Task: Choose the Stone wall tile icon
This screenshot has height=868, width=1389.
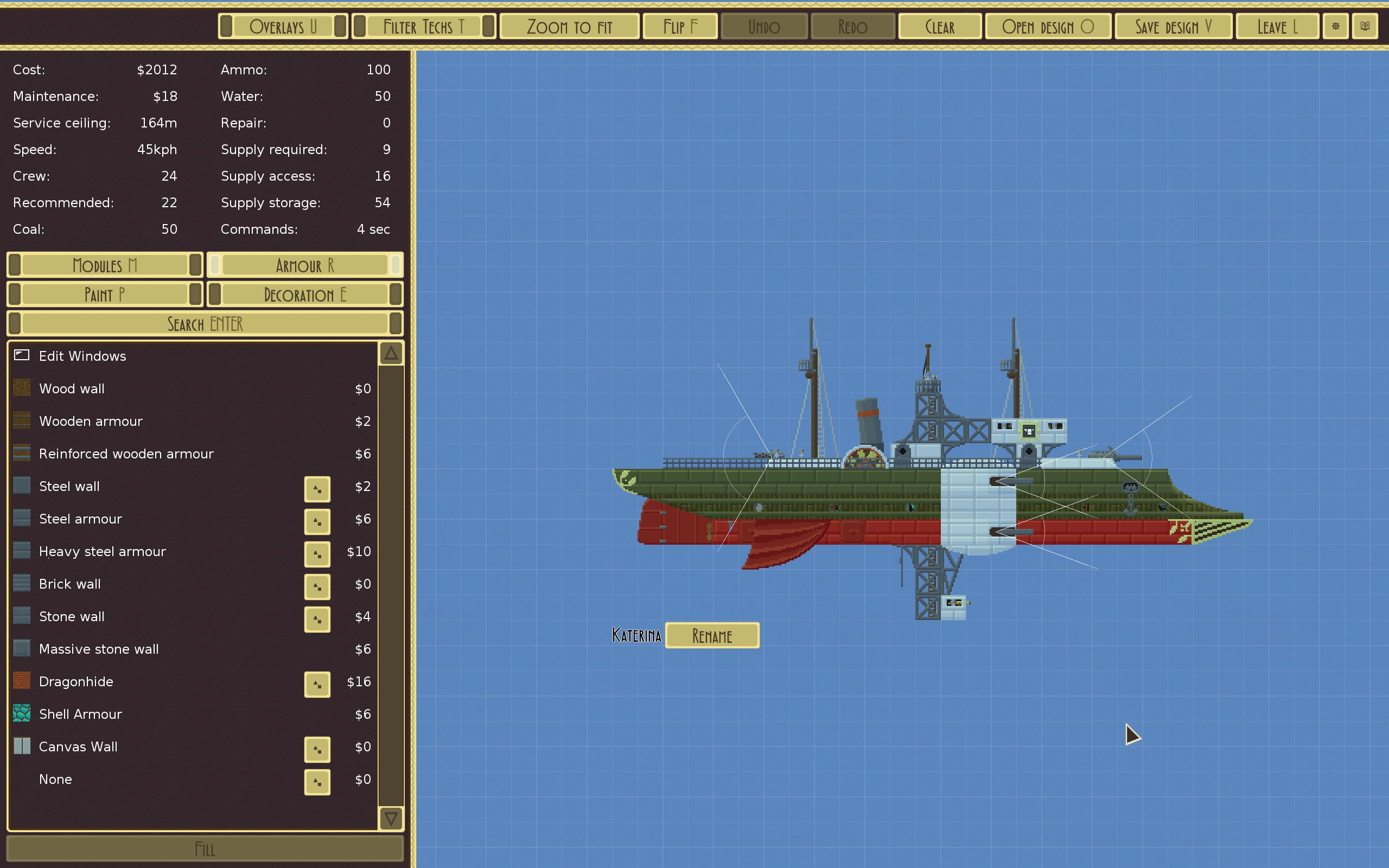Action: [22, 616]
